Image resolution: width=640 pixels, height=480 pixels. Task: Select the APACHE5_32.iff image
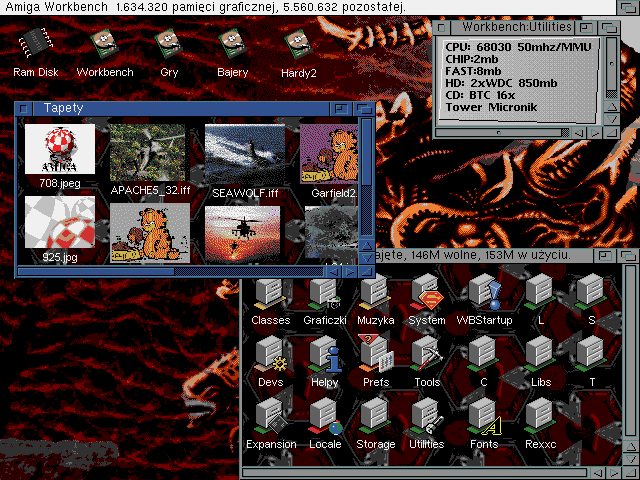pyautogui.click(x=147, y=153)
